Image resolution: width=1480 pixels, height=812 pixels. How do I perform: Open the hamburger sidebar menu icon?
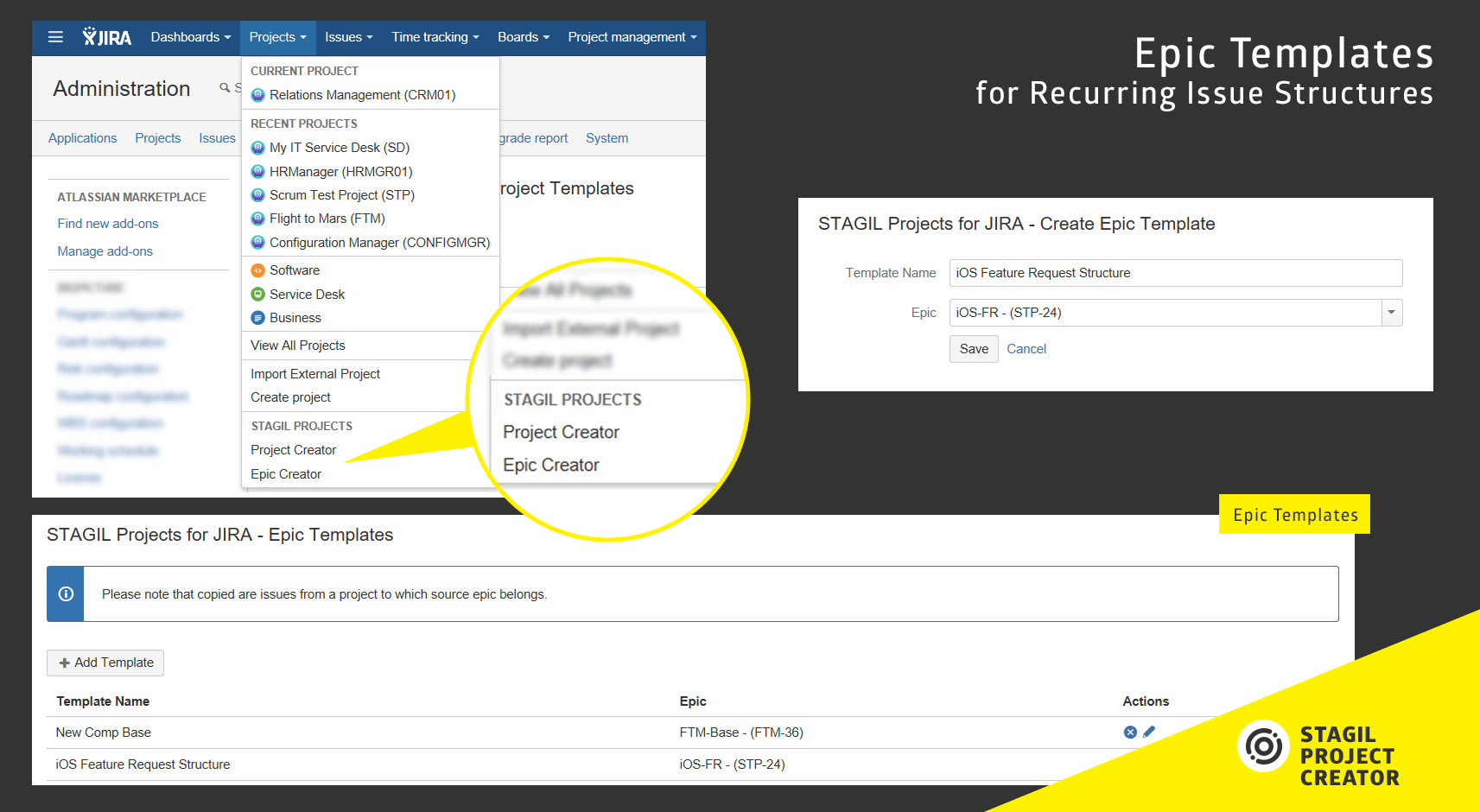tap(55, 37)
